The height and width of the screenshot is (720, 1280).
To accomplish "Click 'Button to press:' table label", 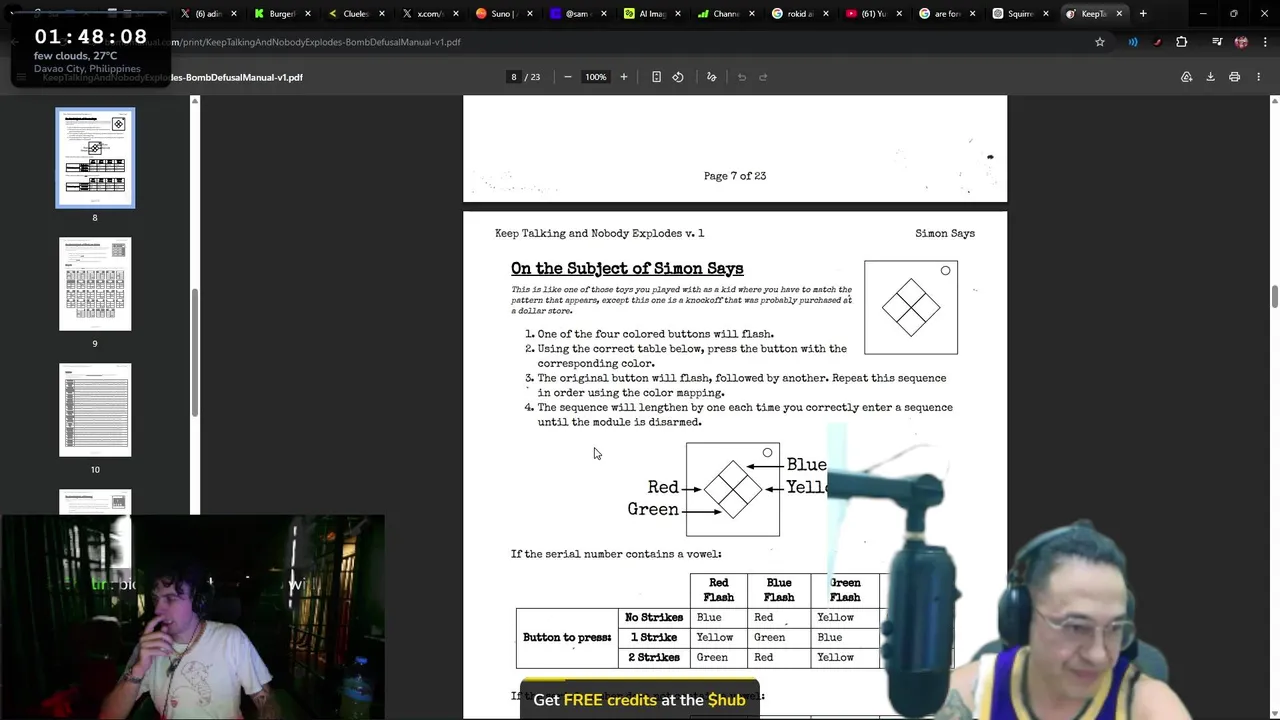I will (x=567, y=637).
